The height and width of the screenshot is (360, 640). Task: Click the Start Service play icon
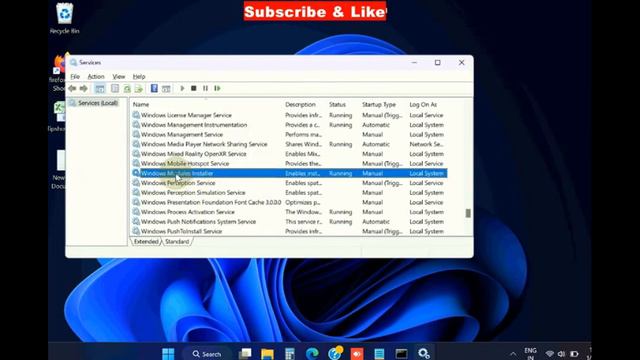[182, 88]
